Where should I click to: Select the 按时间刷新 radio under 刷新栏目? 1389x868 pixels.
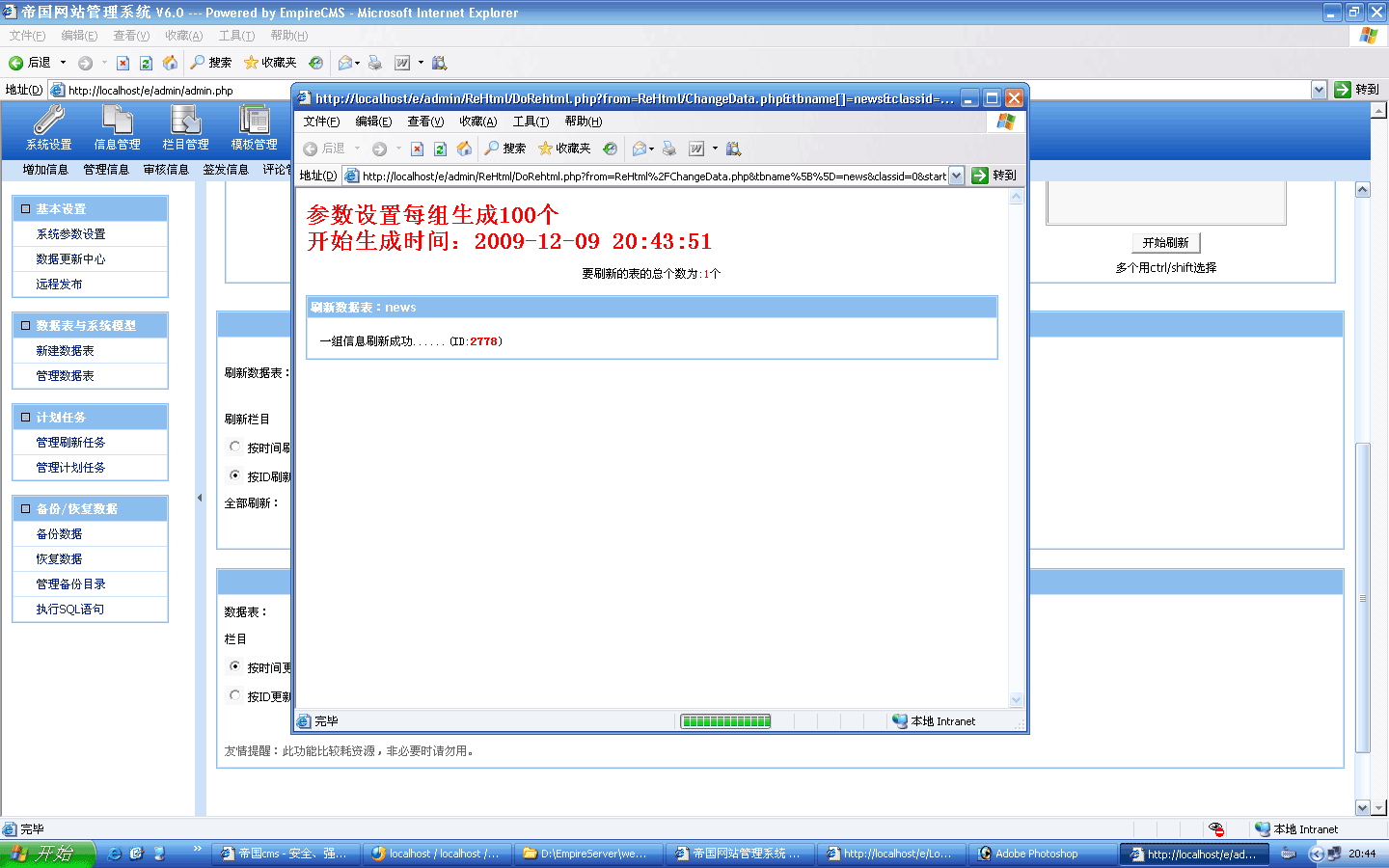(235, 447)
